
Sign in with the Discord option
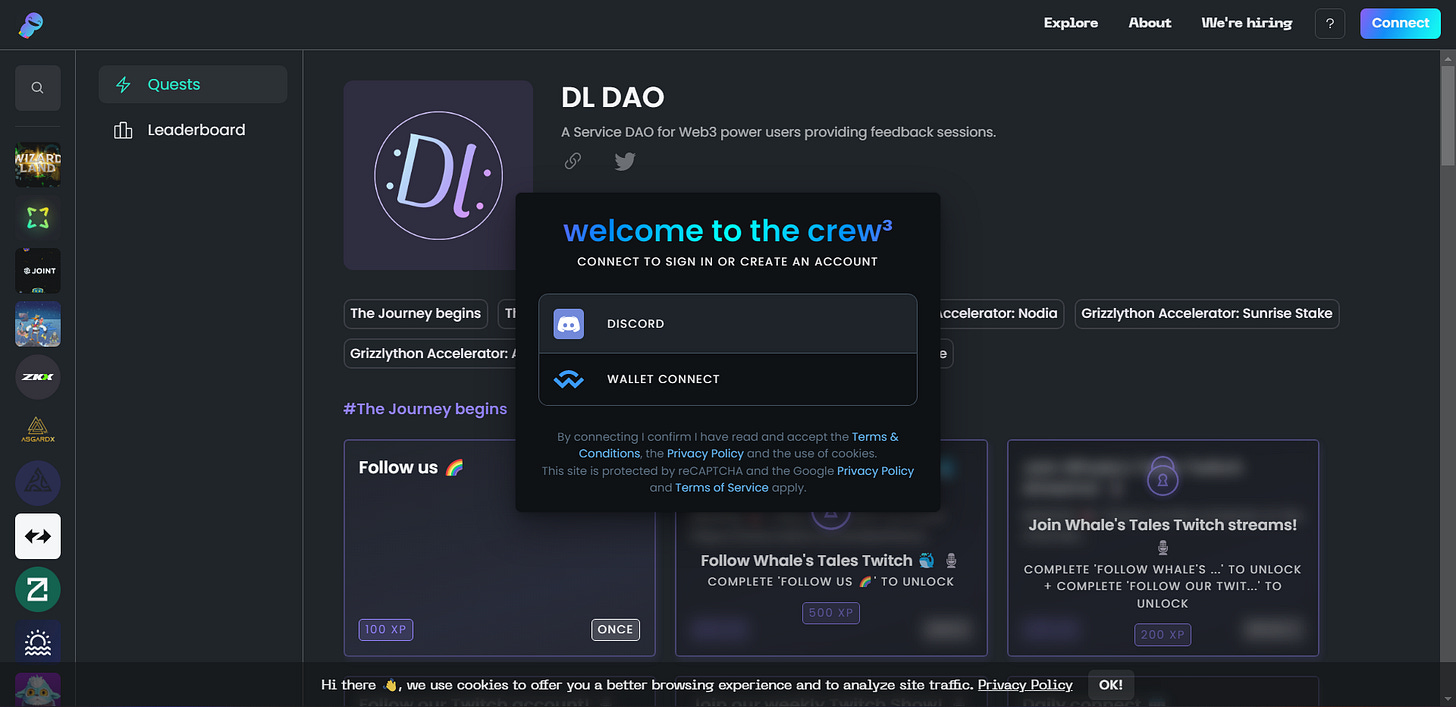(728, 324)
